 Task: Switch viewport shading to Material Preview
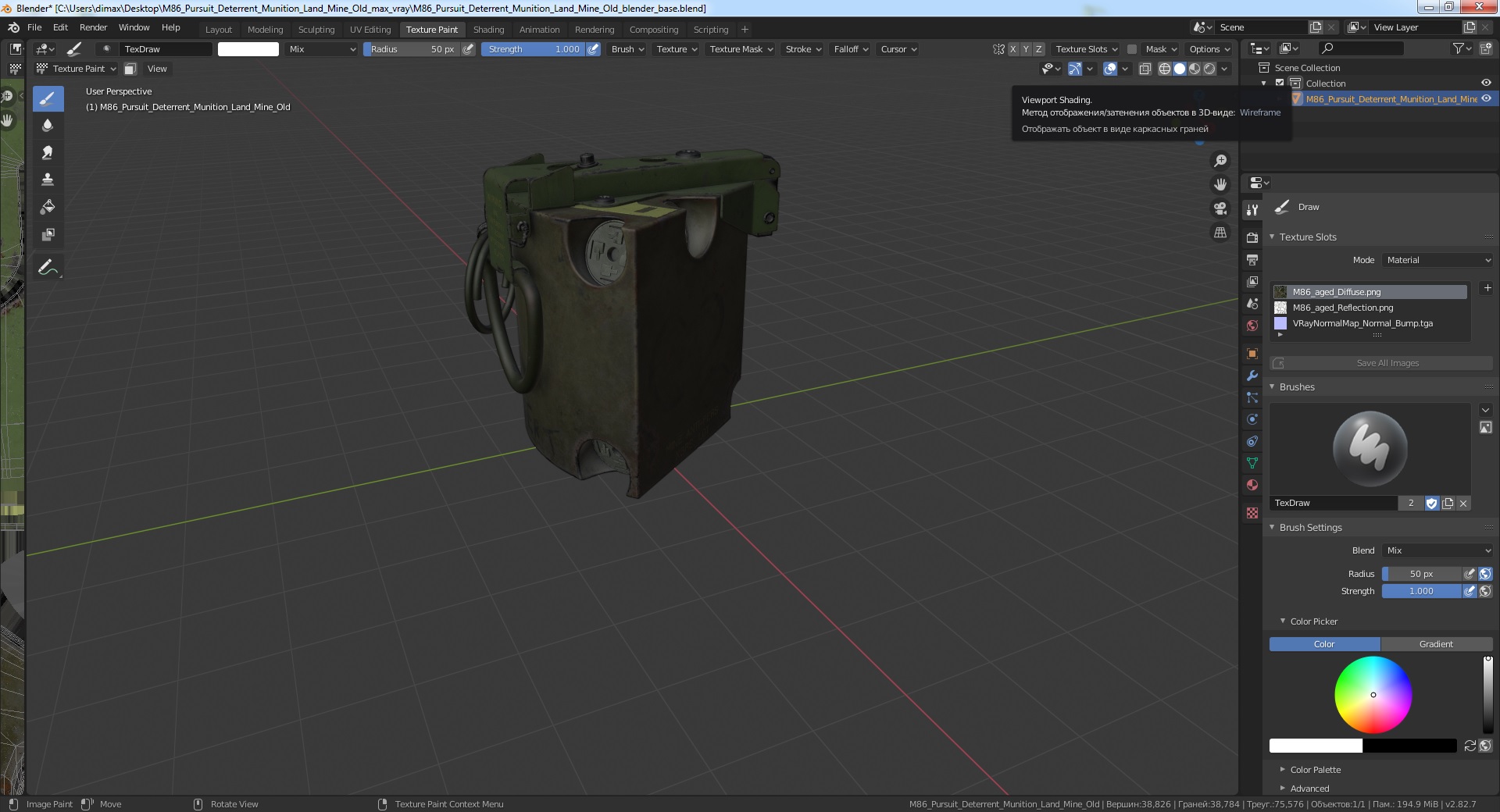1195,69
